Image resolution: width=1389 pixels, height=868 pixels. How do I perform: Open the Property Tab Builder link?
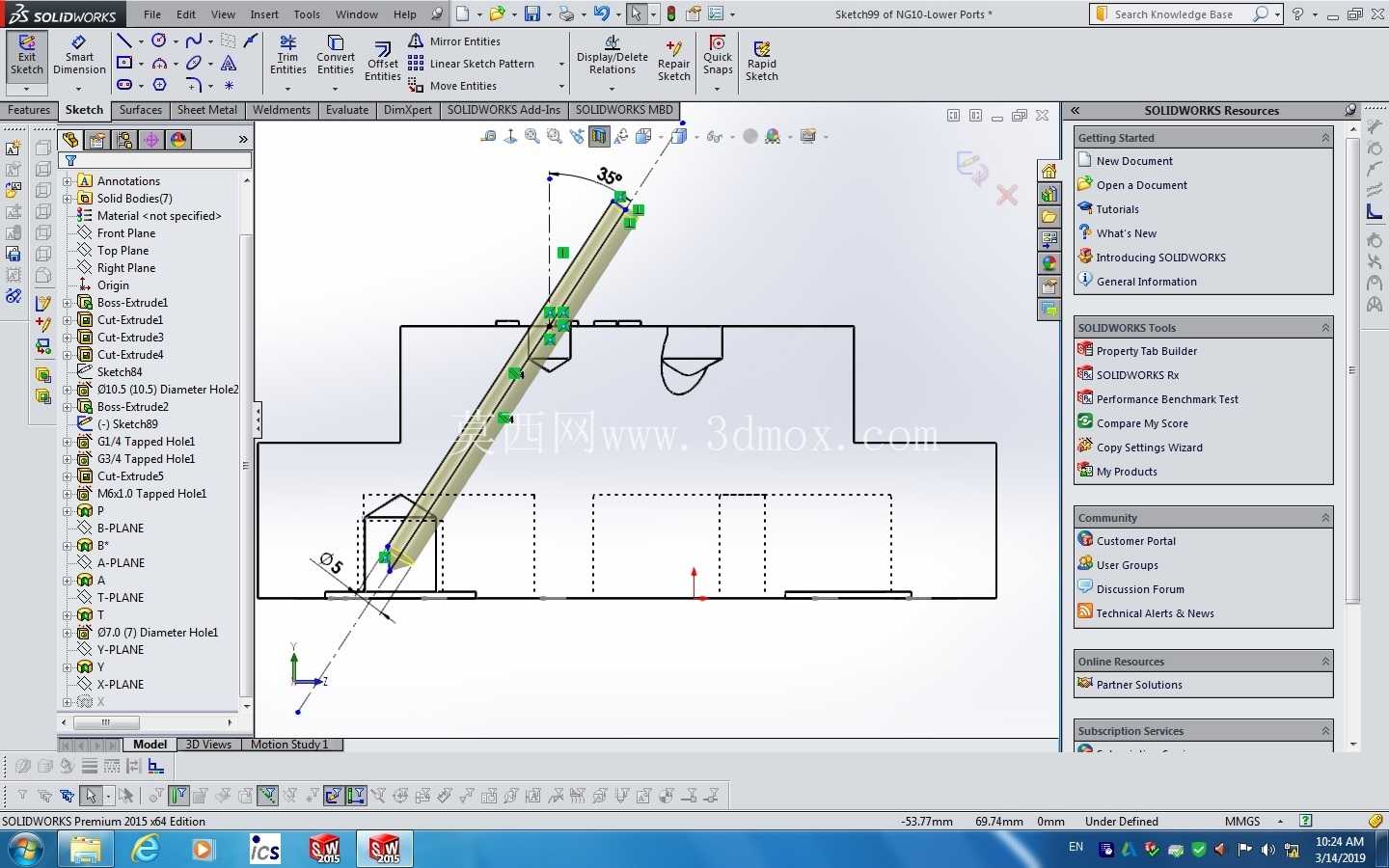pos(1146,351)
